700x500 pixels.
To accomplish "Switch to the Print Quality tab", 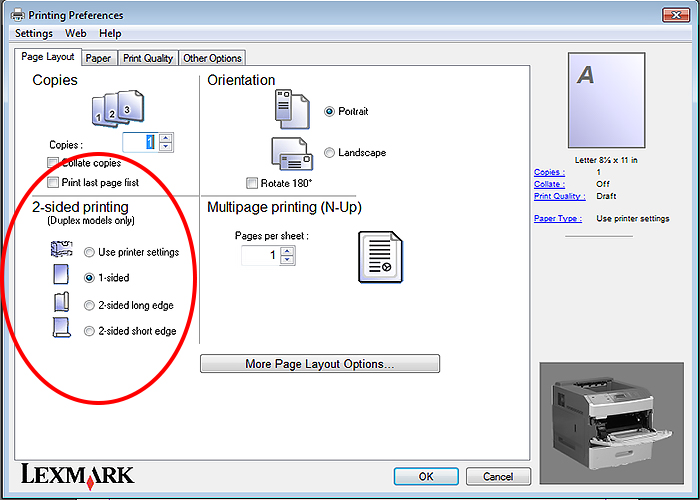I will click(x=148, y=58).
